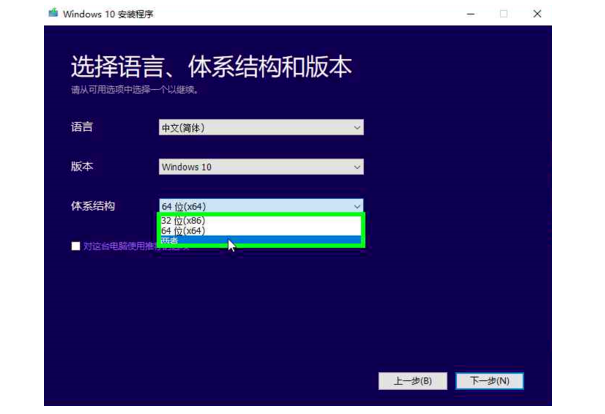The height and width of the screenshot is (414, 605).
Task: Select the 64 位(x64) option in the list
Action: pos(261,231)
